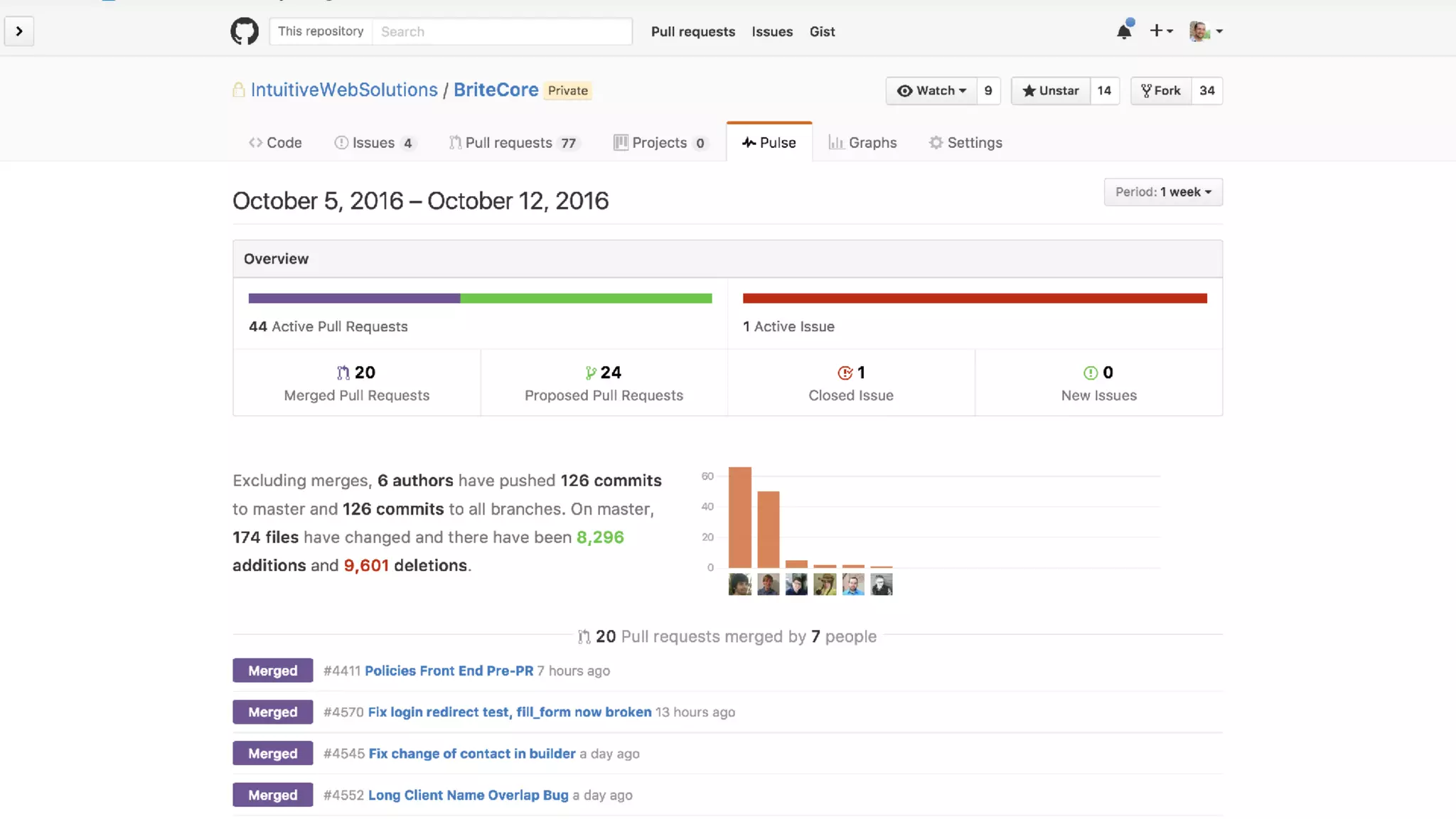
Task: Switch to the Graphs tab
Action: pos(862,142)
